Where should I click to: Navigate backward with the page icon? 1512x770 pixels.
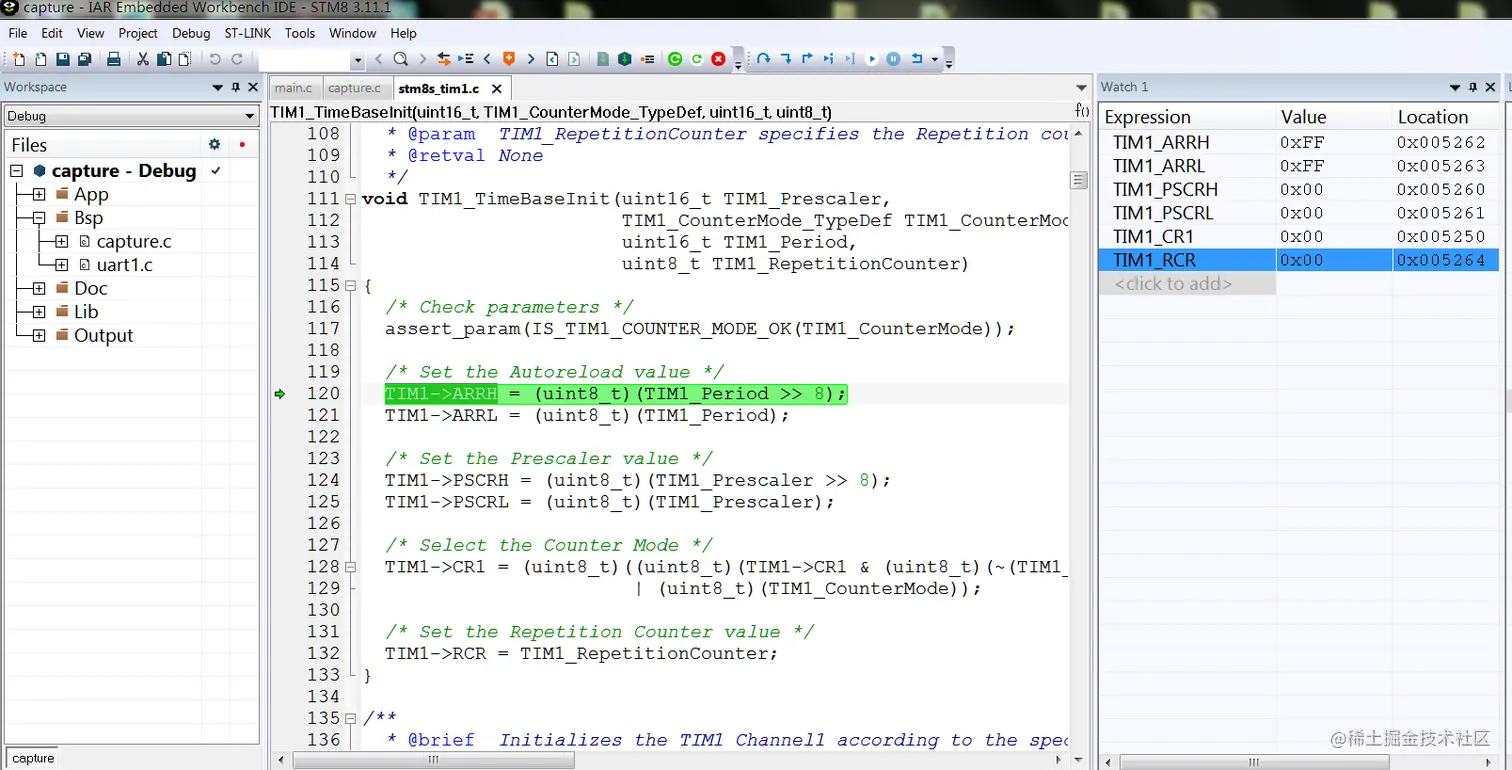point(552,60)
